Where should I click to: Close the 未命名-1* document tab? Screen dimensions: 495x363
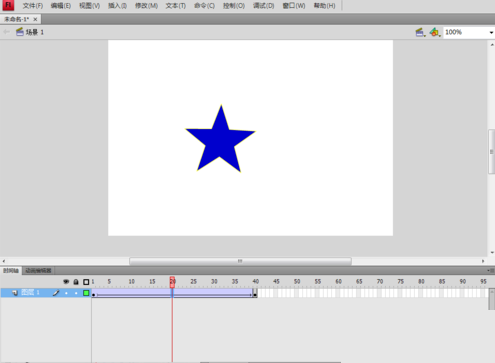tap(35, 19)
